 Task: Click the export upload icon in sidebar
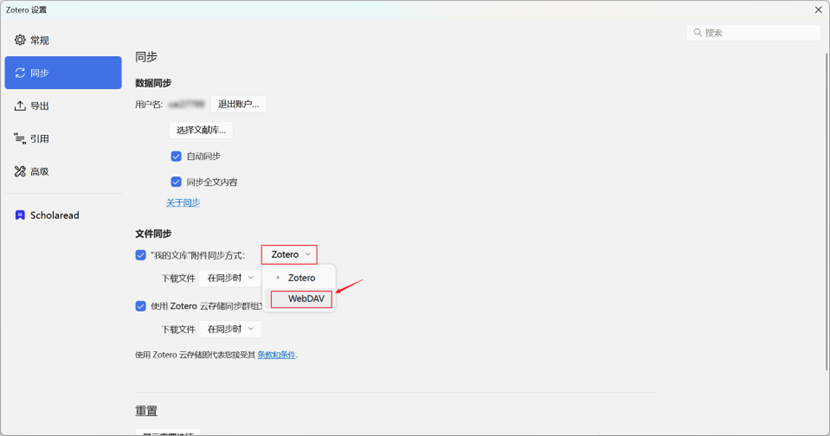click(20, 105)
